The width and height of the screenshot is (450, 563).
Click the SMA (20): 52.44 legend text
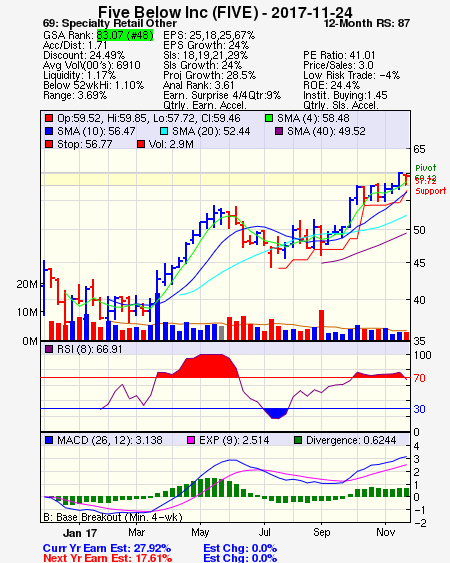pyautogui.click(x=211, y=131)
